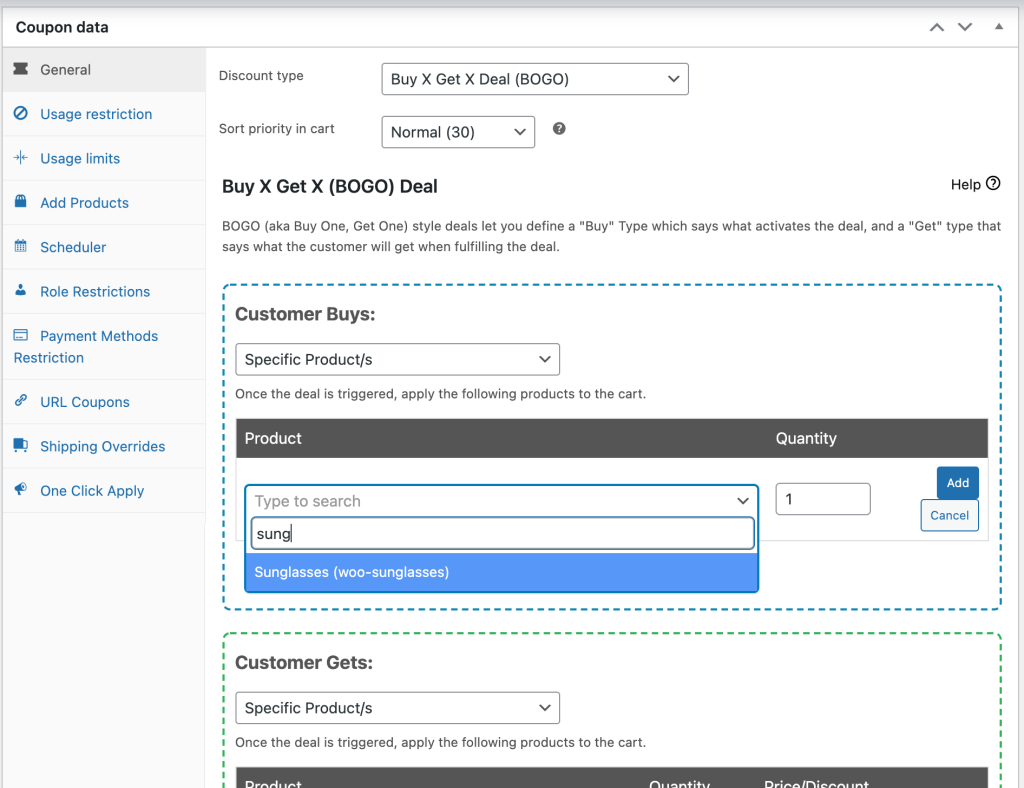Click the Add Products bag icon
The height and width of the screenshot is (788, 1024).
21,201
